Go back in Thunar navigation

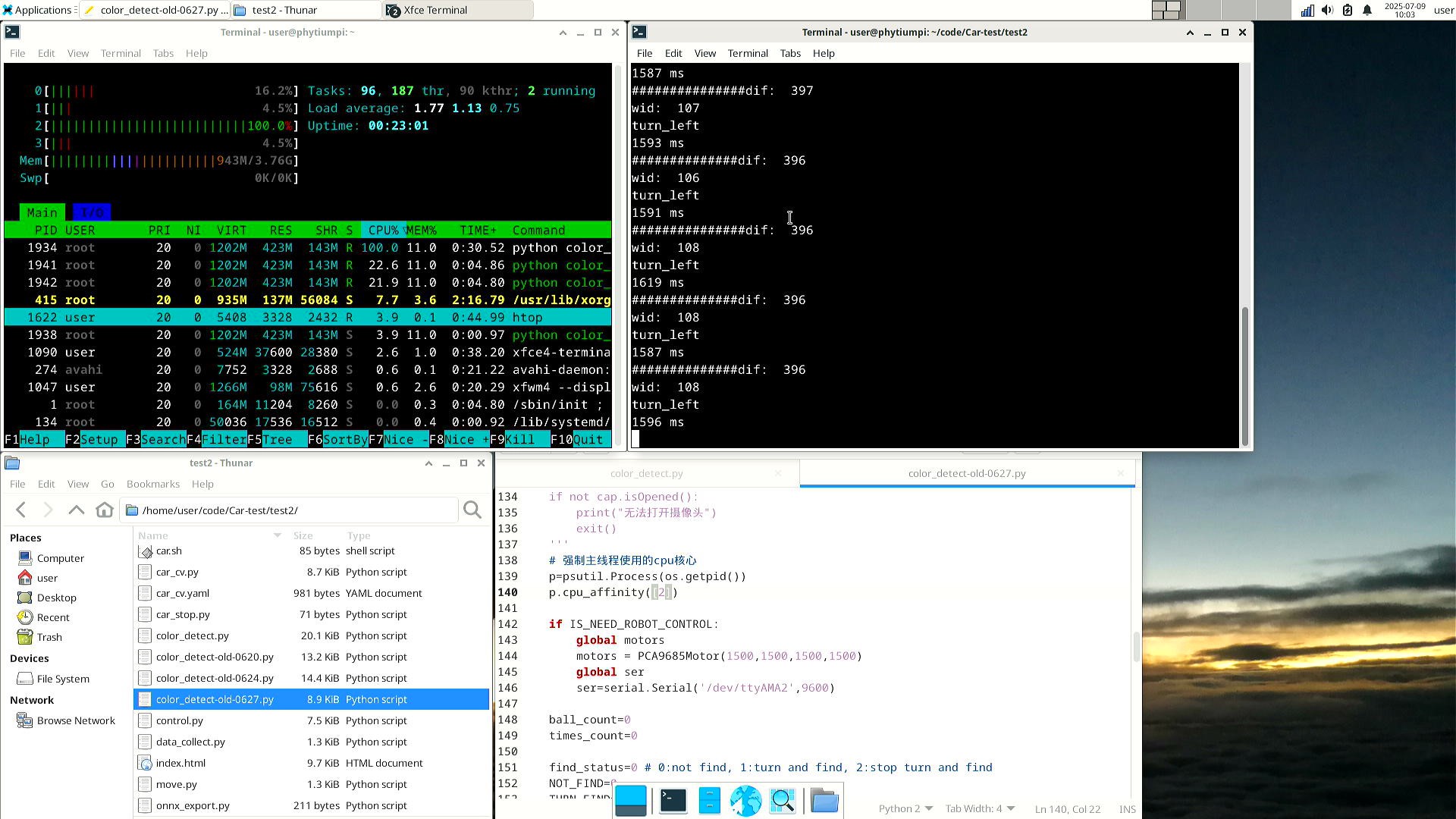coord(21,510)
